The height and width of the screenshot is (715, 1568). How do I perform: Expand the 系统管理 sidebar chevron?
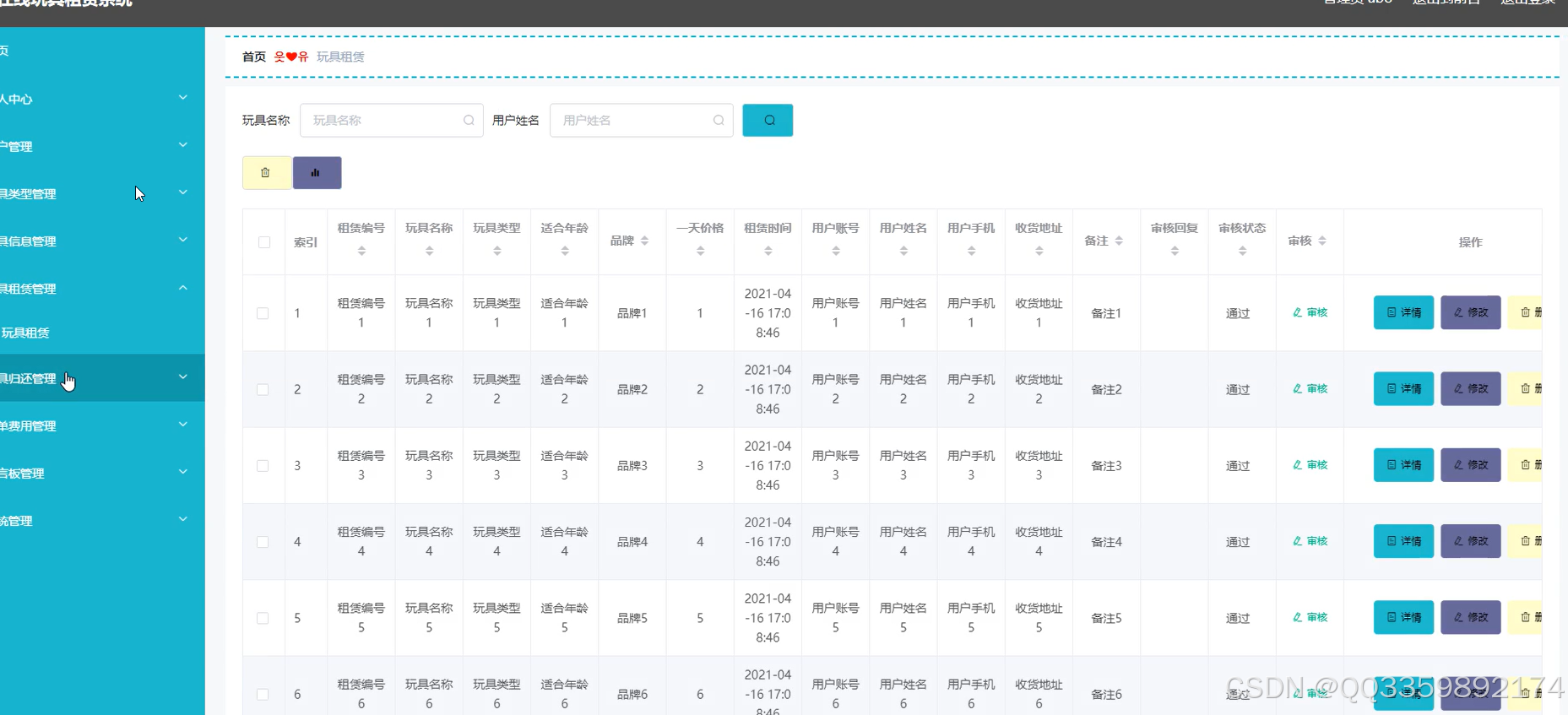183,519
